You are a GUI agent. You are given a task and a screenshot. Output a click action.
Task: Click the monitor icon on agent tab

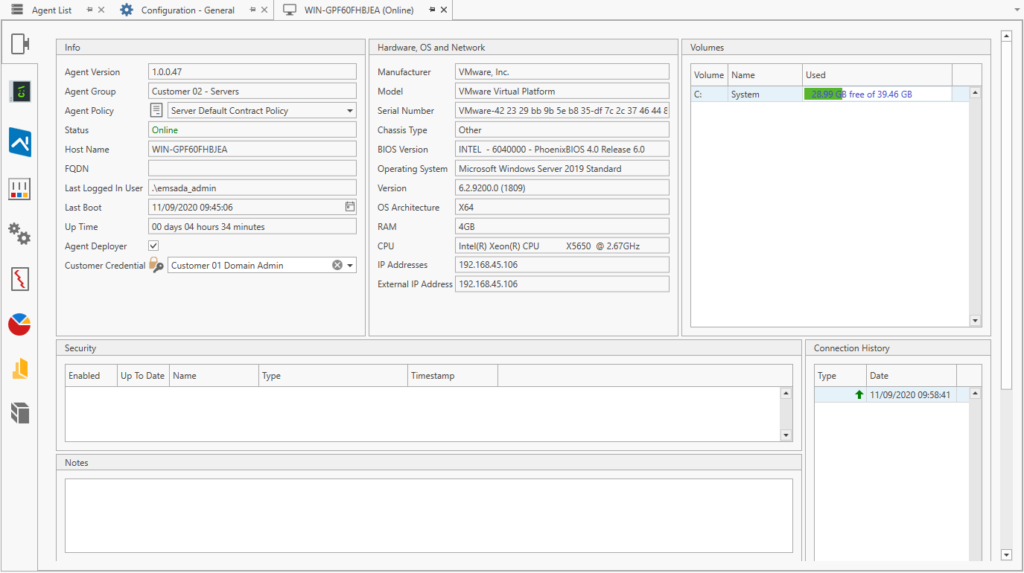289,10
